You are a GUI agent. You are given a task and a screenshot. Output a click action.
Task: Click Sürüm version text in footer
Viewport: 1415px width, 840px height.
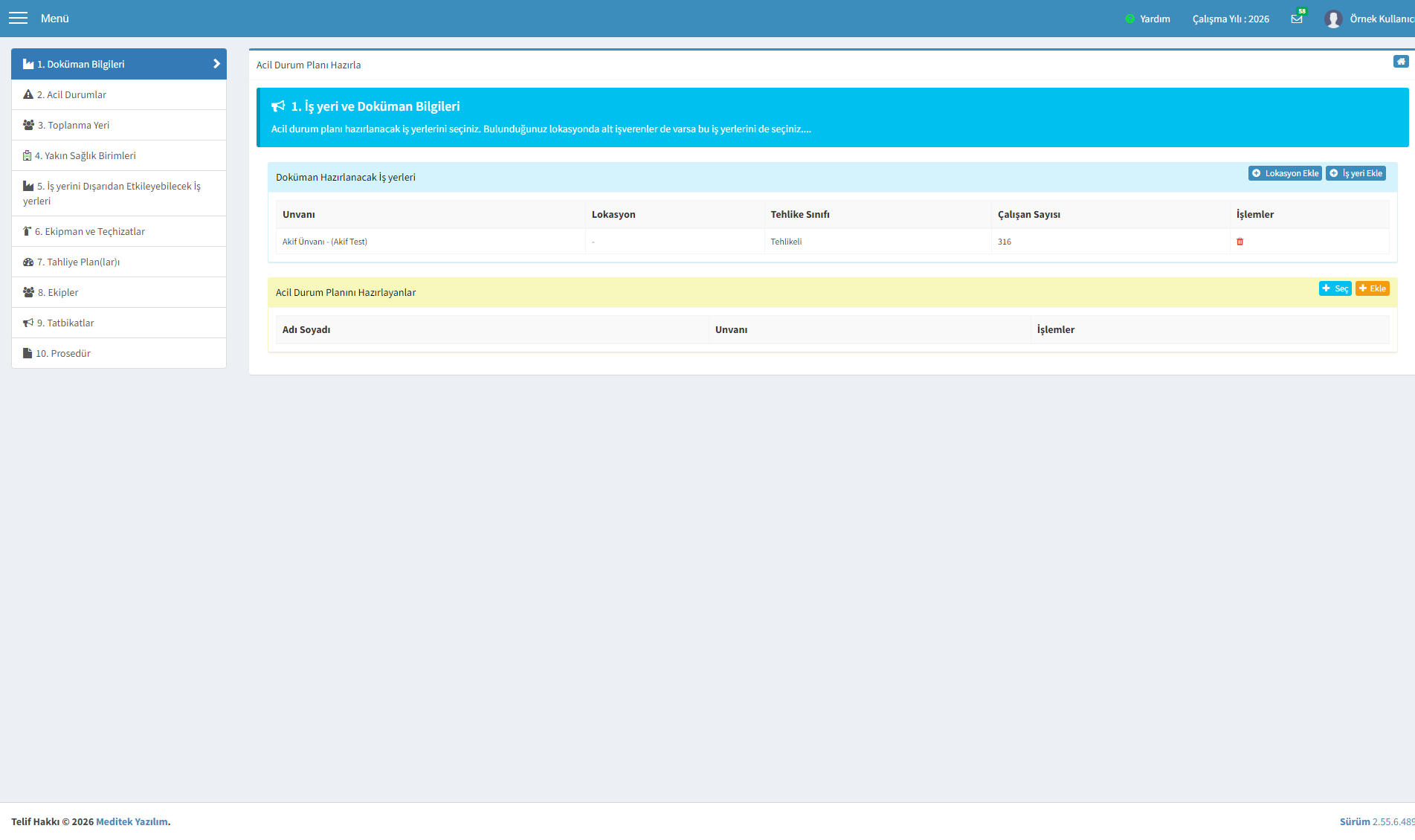tap(1377, 821)
